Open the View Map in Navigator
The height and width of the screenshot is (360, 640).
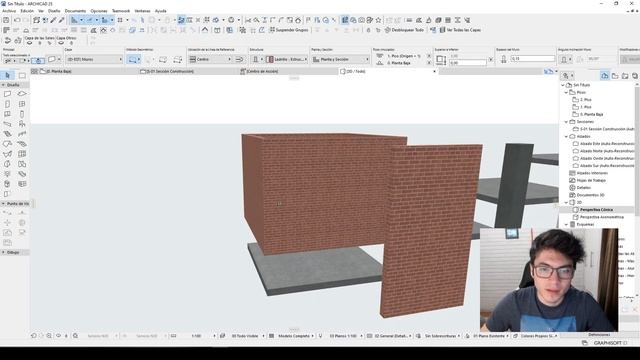coord(615,76)
